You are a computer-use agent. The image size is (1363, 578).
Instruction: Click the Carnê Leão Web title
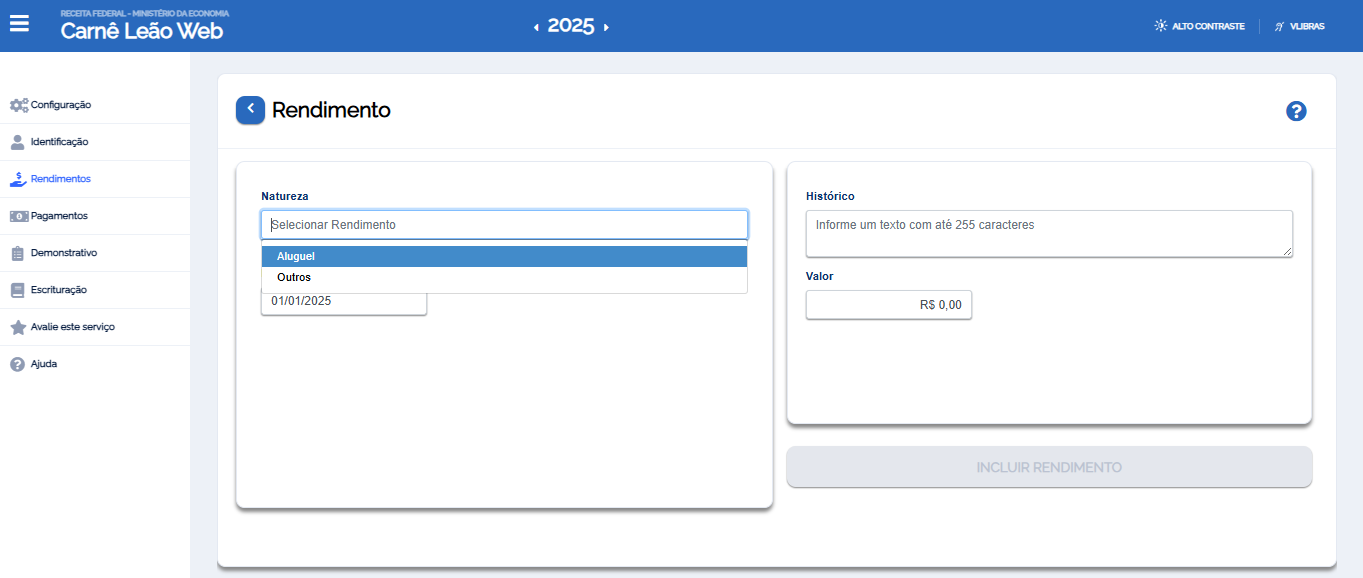tap(142, 31)
